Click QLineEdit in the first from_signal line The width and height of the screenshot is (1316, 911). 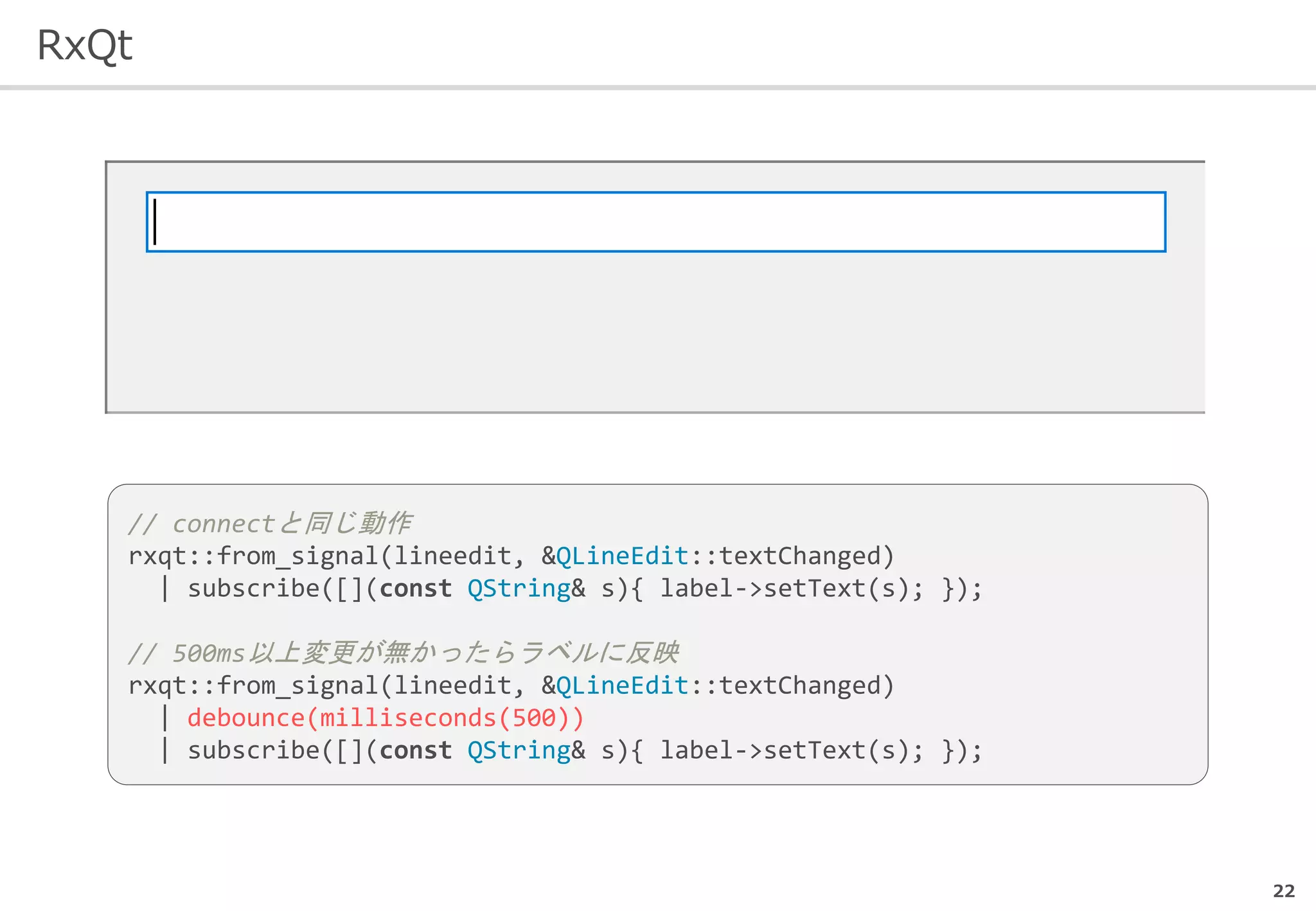tap(622, 556)
